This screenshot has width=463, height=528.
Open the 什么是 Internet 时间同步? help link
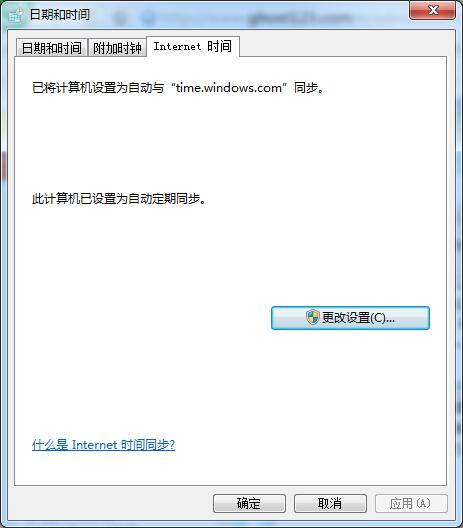coord(103,445)
